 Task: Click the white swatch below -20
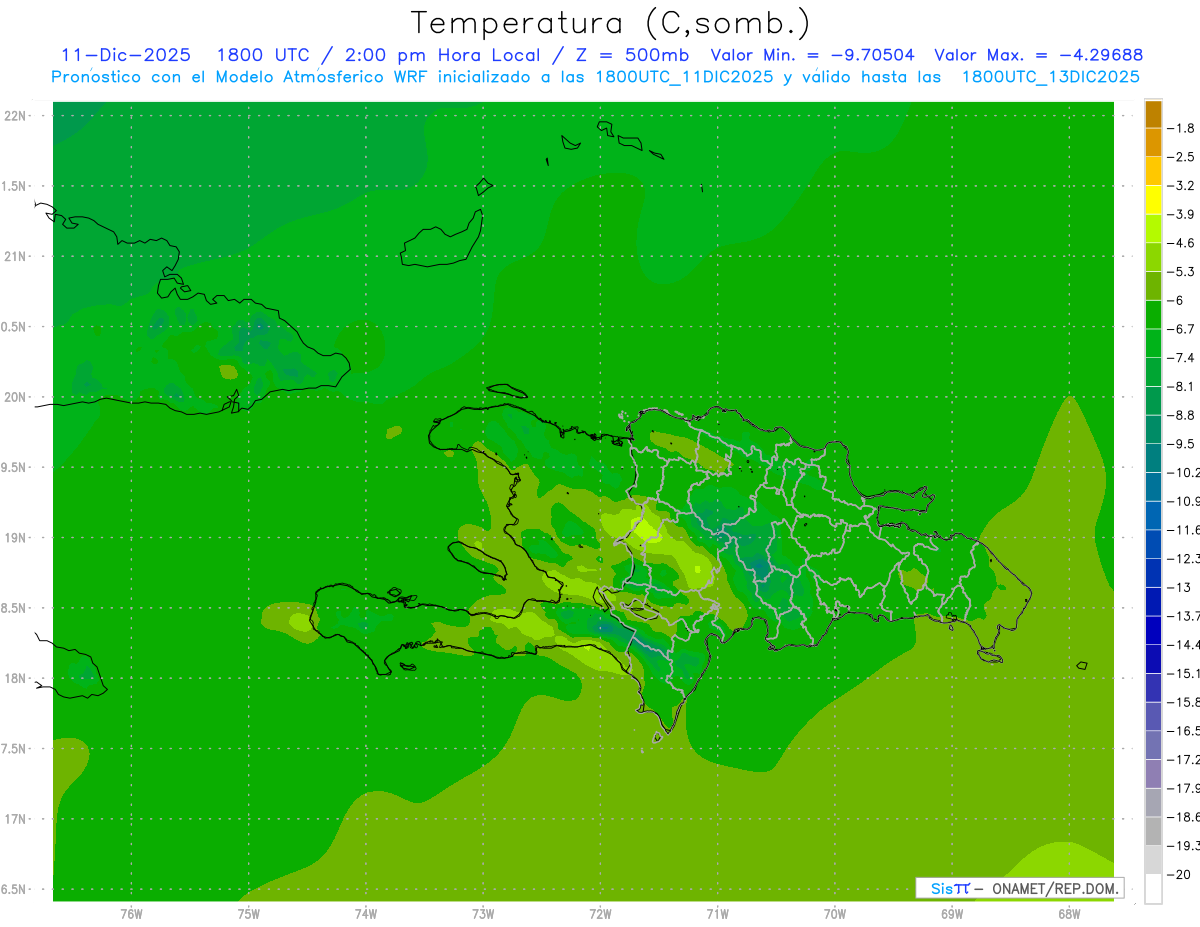point(1153,888)
